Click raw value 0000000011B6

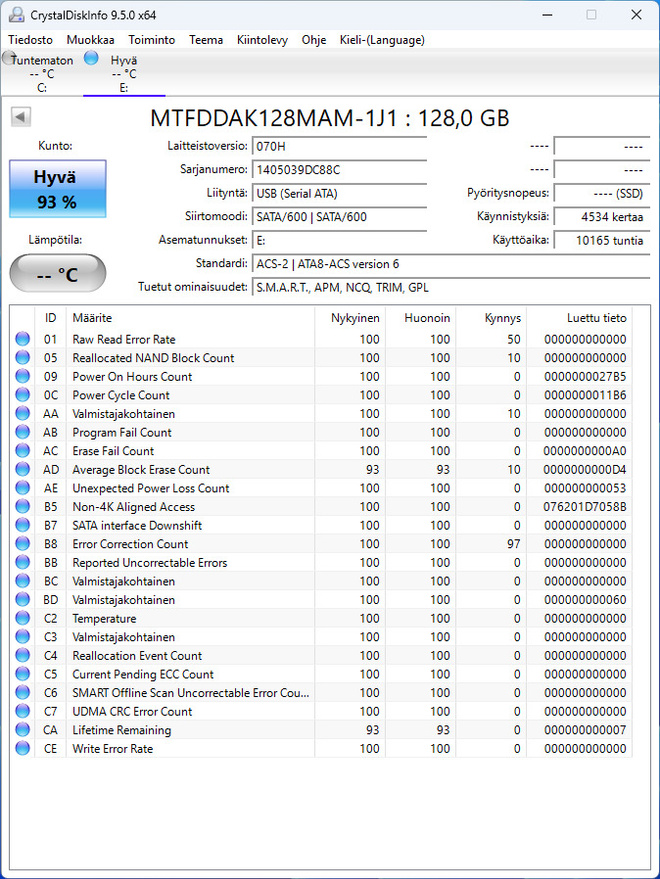pos(585,395)
